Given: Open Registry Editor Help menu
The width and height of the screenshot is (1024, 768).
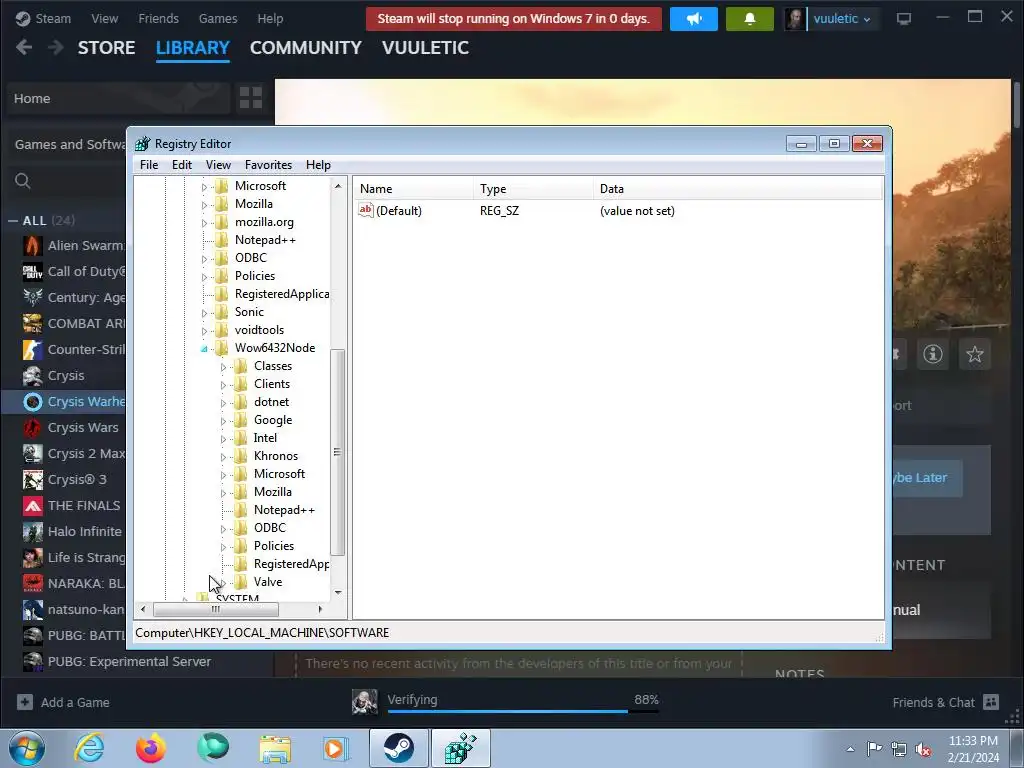Looking at the screenshot, I should tap(318, 165).
